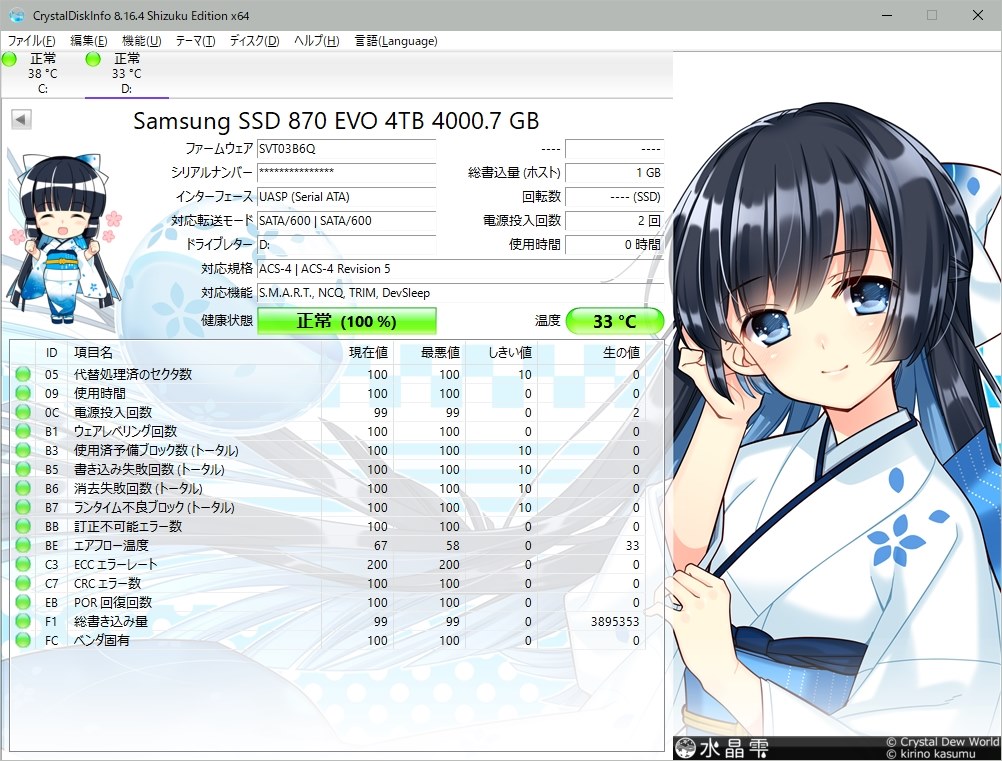Viewport: 1002px width, 761px height.
Task: Click the firmware field SVT03B6Q
Action: coord(346,149)
